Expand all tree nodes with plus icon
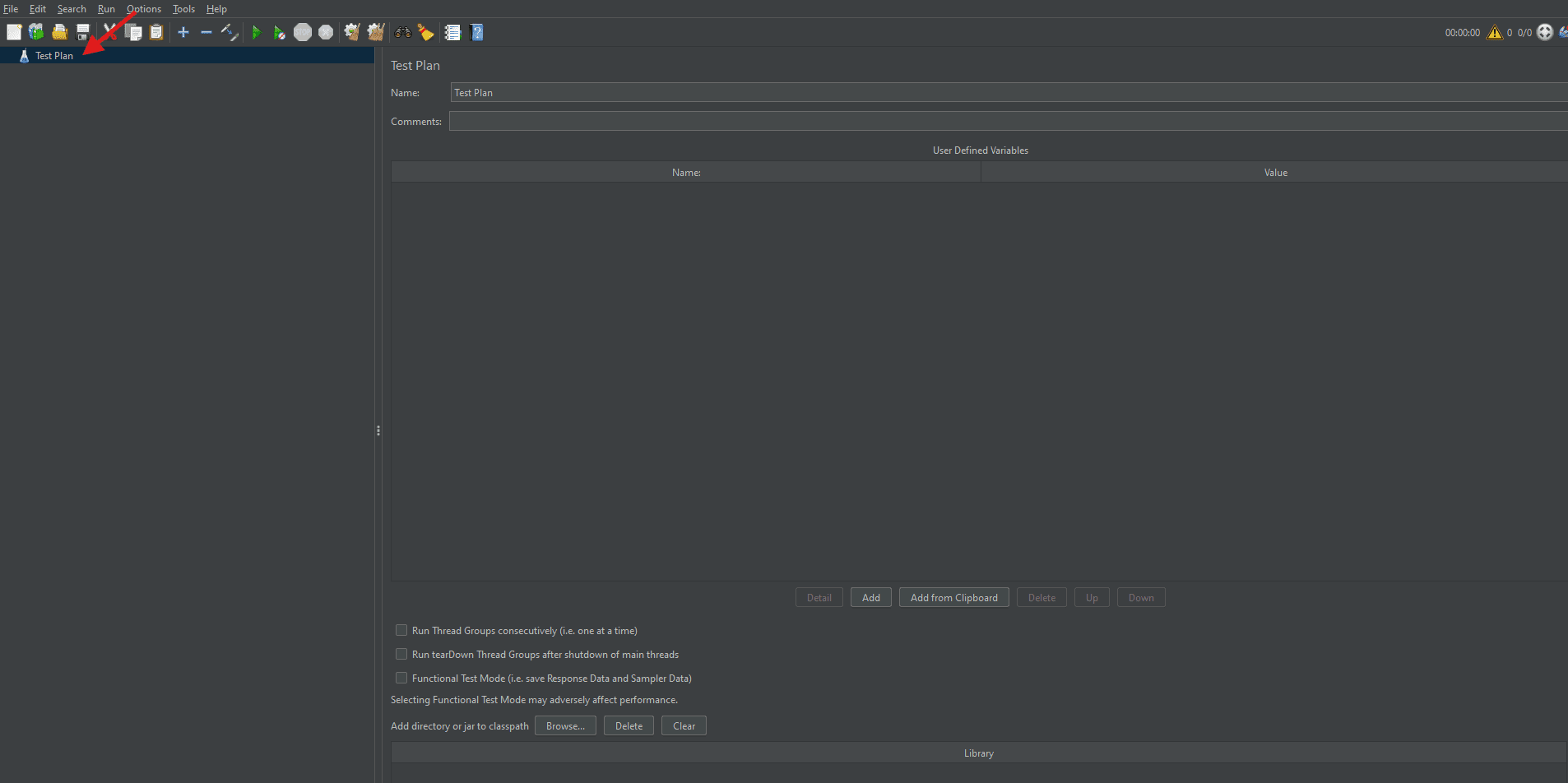The image size is (1568, 783). [x=183, y=32]
